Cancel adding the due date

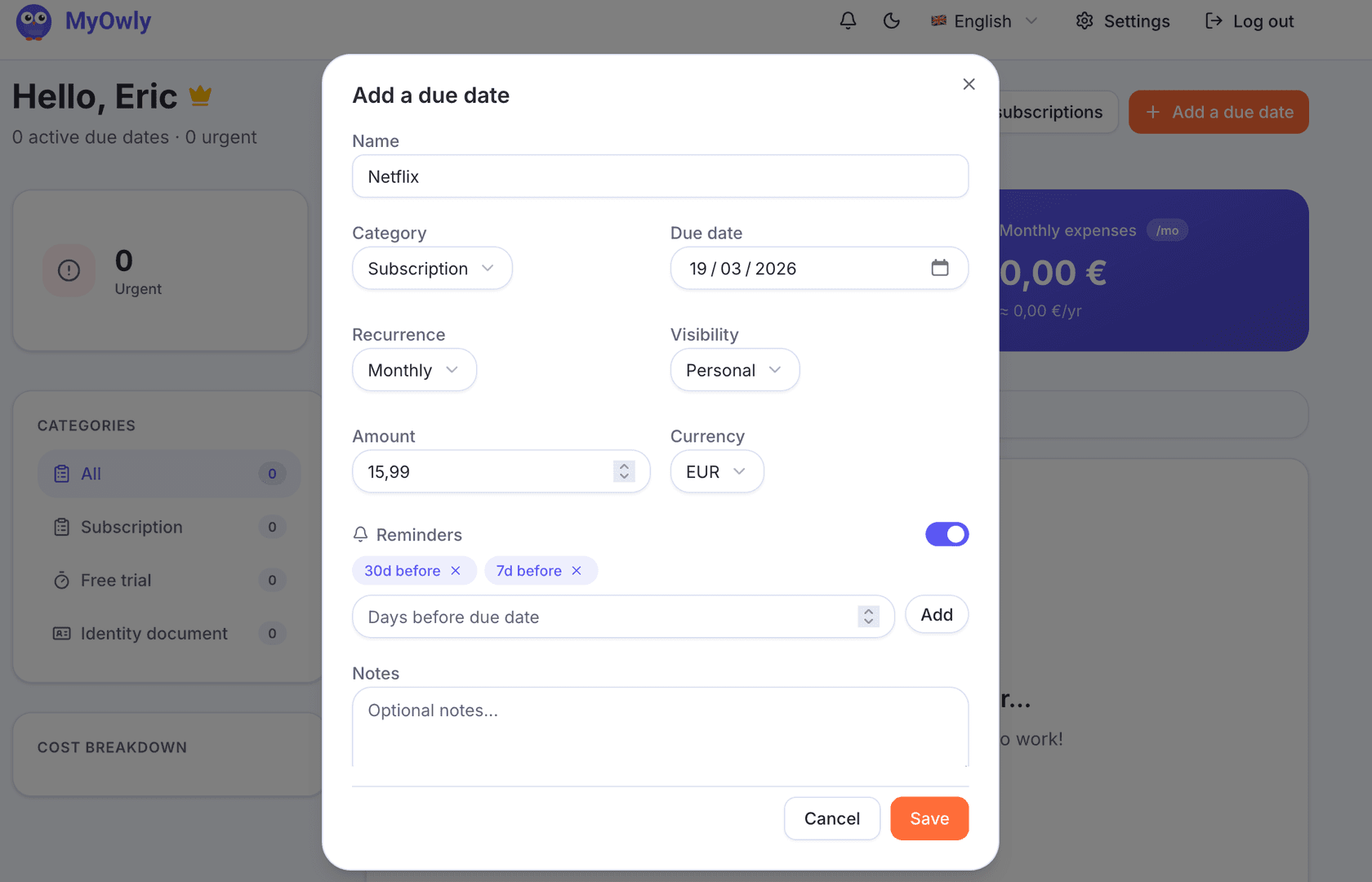point(831,818)
